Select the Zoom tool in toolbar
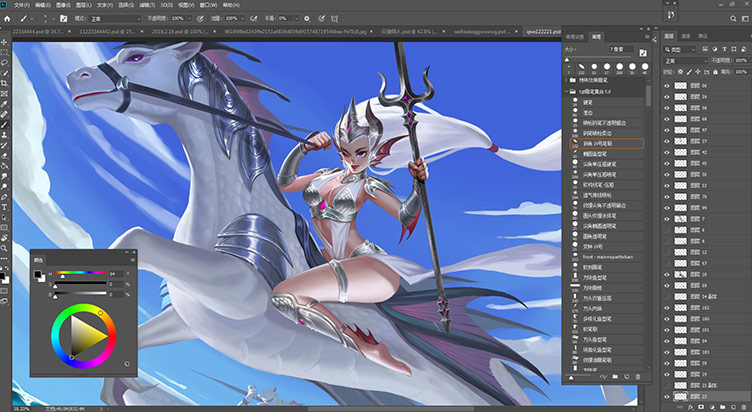The height and width of the screenshot is (412, 752). [4, 248]
